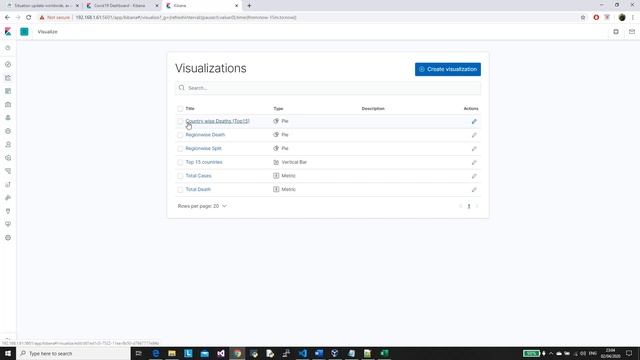Open Metrics icon in the sidebar

click(8, 144)
